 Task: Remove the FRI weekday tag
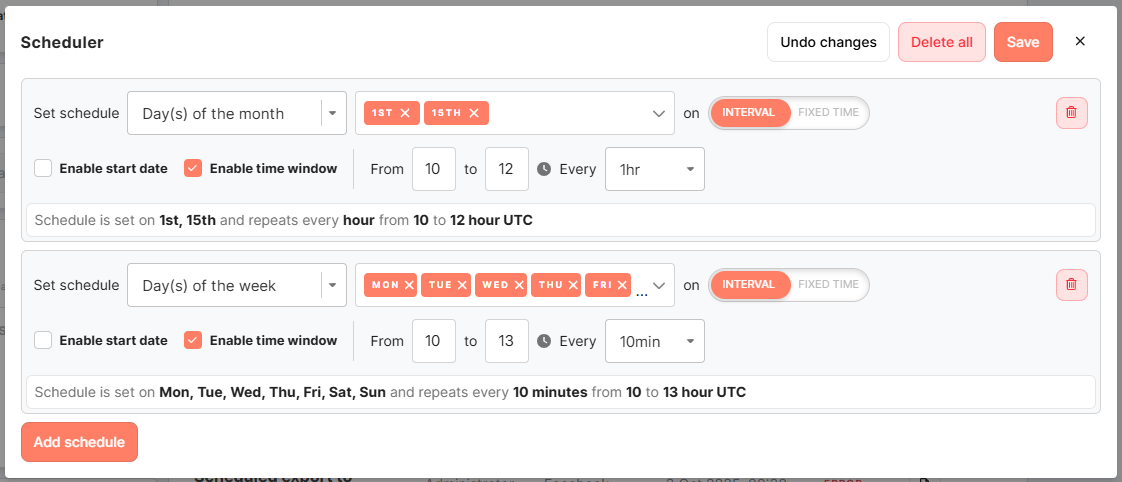point(622,286)
